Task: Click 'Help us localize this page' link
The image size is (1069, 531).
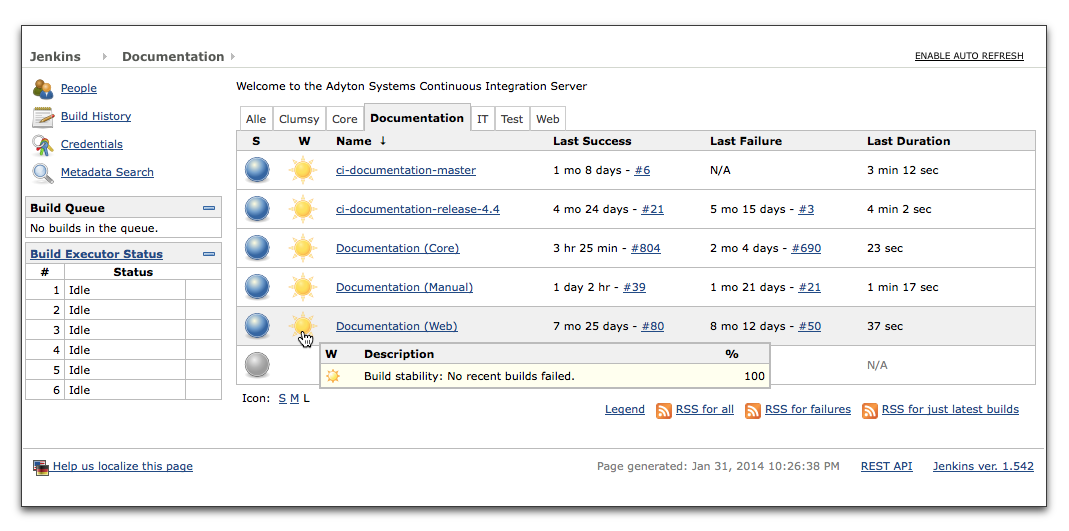Action: tap(123, 466)
